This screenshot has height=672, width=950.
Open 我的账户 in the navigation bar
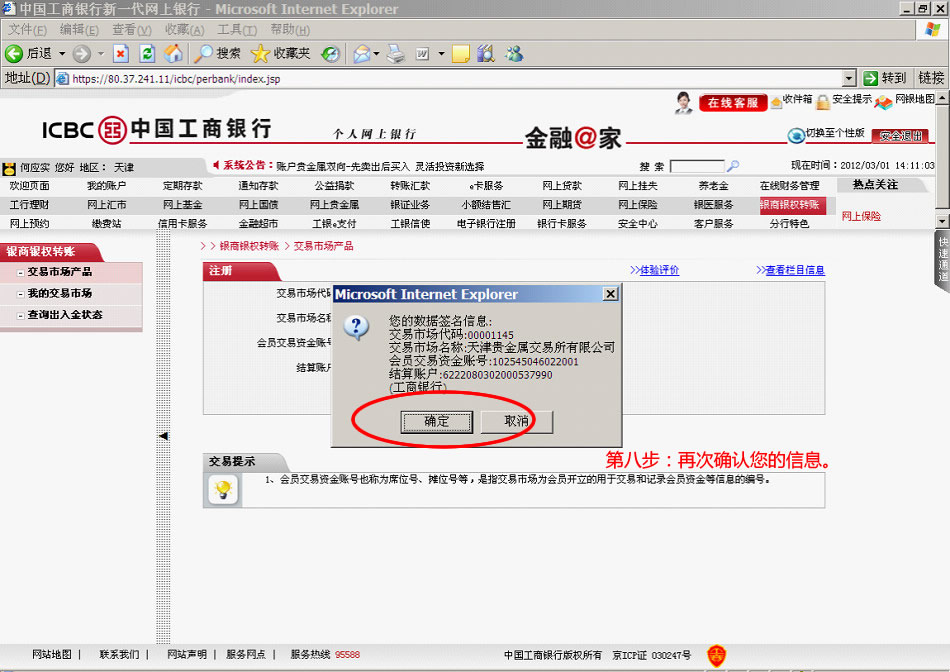click(x=107, y=185)
